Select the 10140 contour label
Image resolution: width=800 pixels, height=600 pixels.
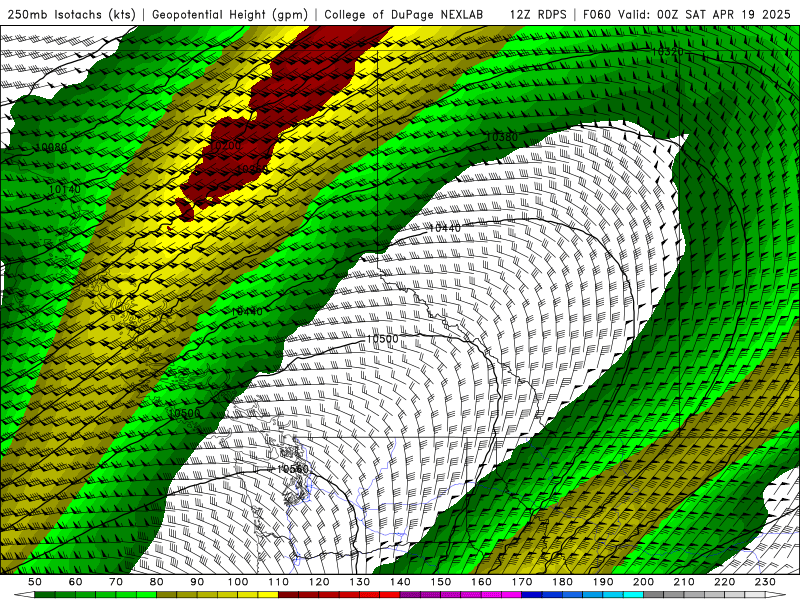65,189
